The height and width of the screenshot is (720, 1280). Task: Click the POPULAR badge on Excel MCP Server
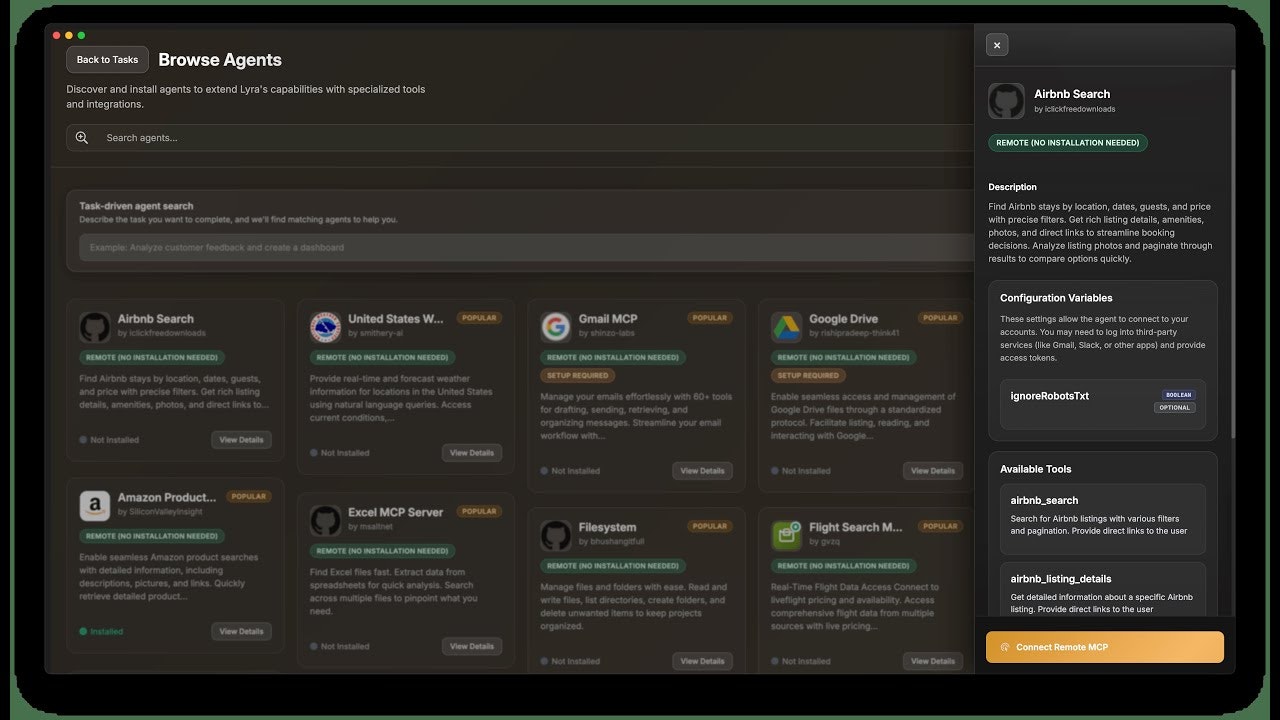click(x=479, y=511)
